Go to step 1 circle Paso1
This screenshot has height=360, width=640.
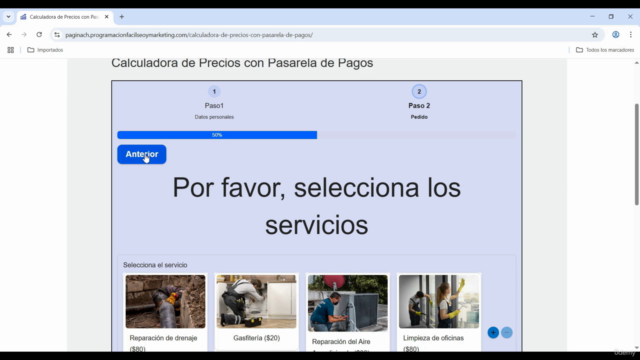(x=214, y=91)
